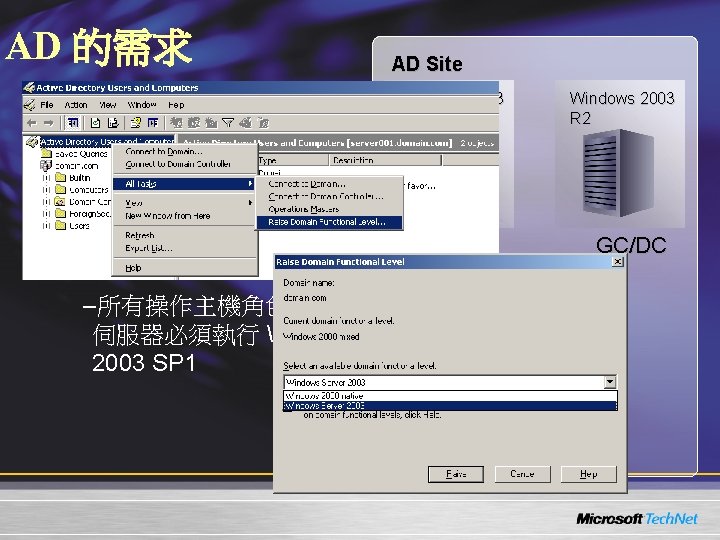Click the greyed New Organizational Unit toolbar icon

[x=211, y=123]
